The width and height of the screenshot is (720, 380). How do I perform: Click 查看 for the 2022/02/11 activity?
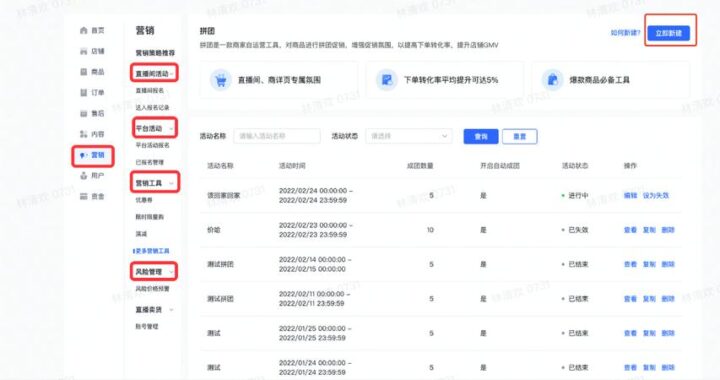(x=630, y=299)
